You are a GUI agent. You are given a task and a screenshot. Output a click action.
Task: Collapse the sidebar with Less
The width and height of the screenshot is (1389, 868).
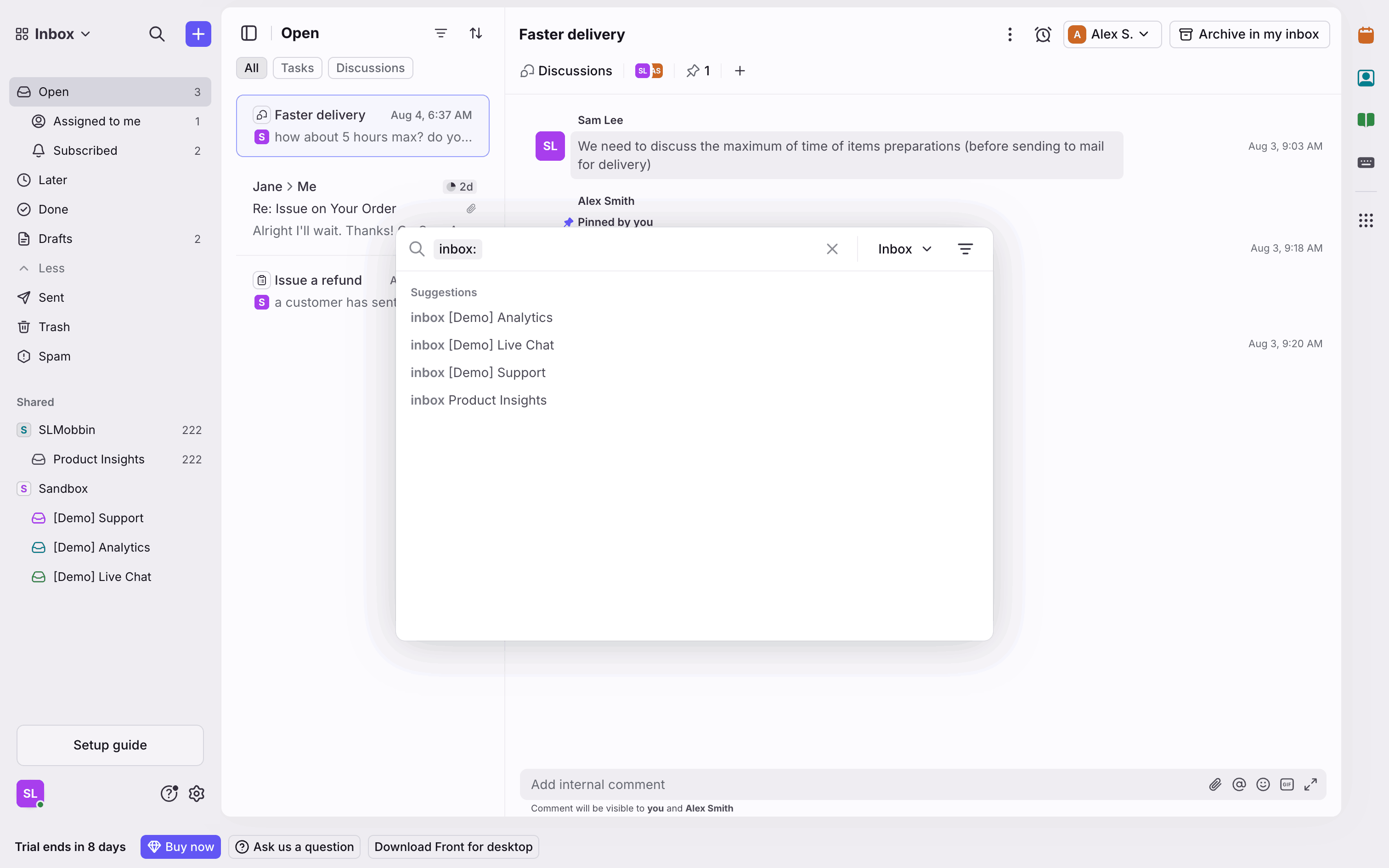pyautogui.click(x=51, y=268)
